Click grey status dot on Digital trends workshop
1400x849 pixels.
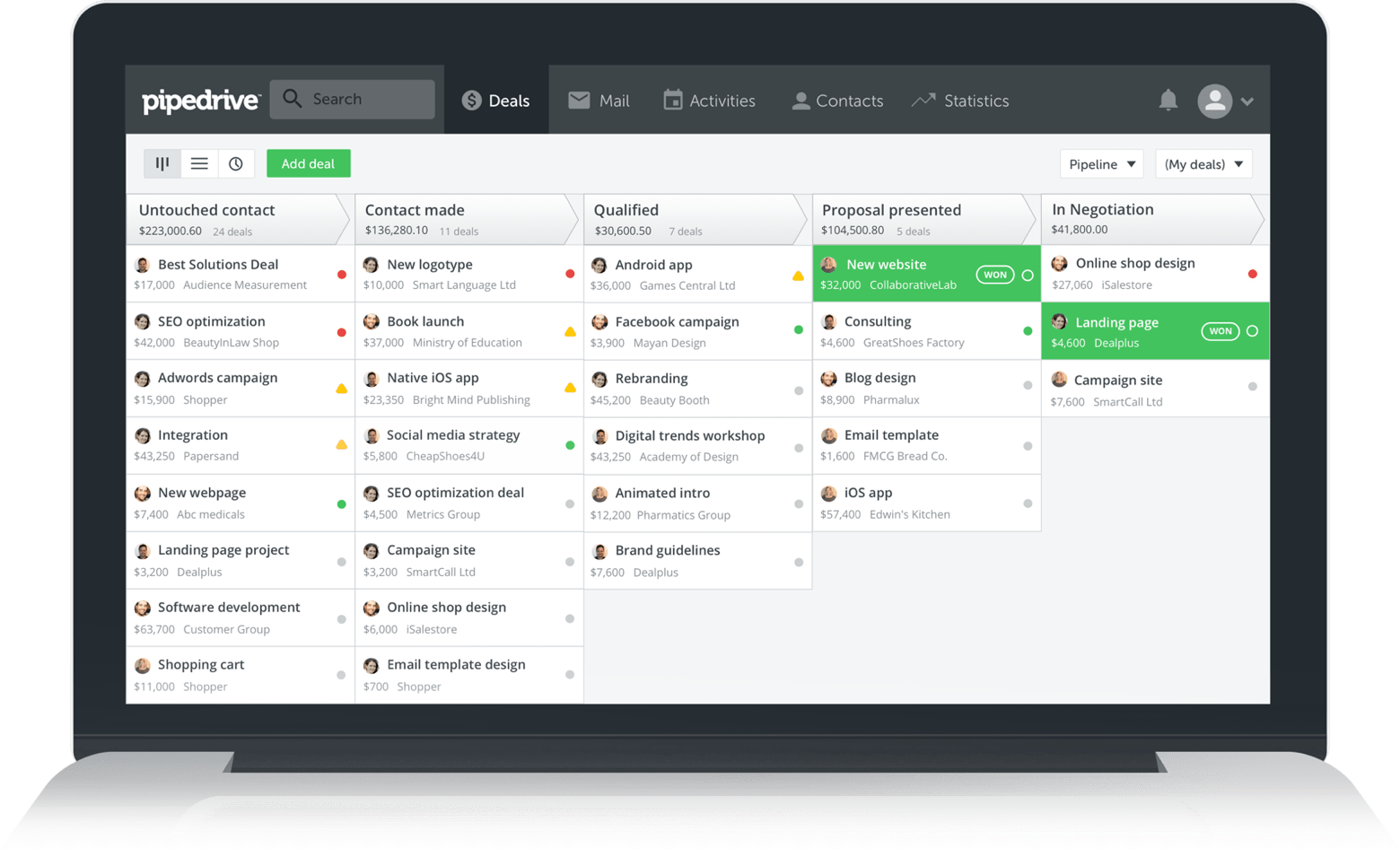pyautogui.click(x=799, y=448)
